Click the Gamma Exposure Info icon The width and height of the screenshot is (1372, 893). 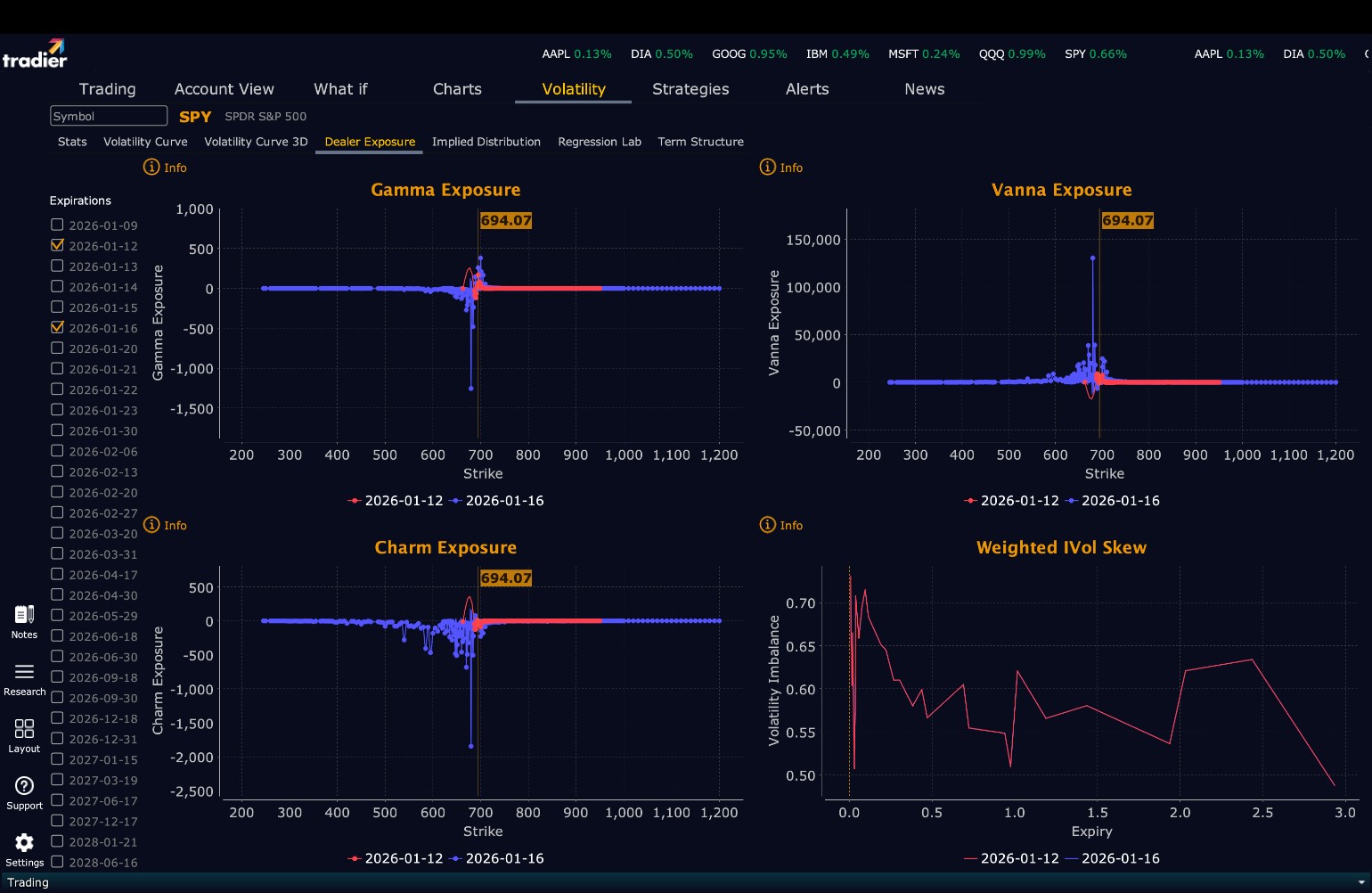point(151,168)
